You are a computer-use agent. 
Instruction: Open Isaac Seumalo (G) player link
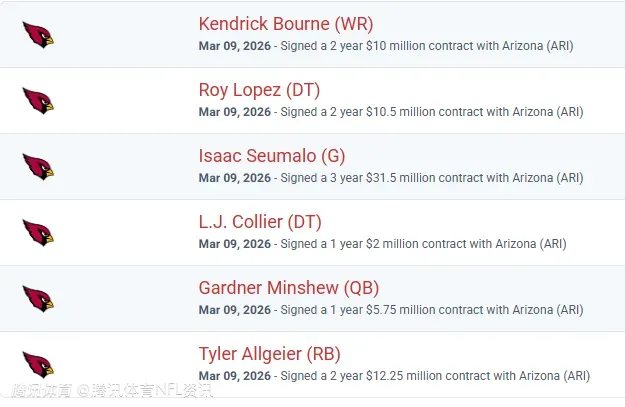point(272,156)
